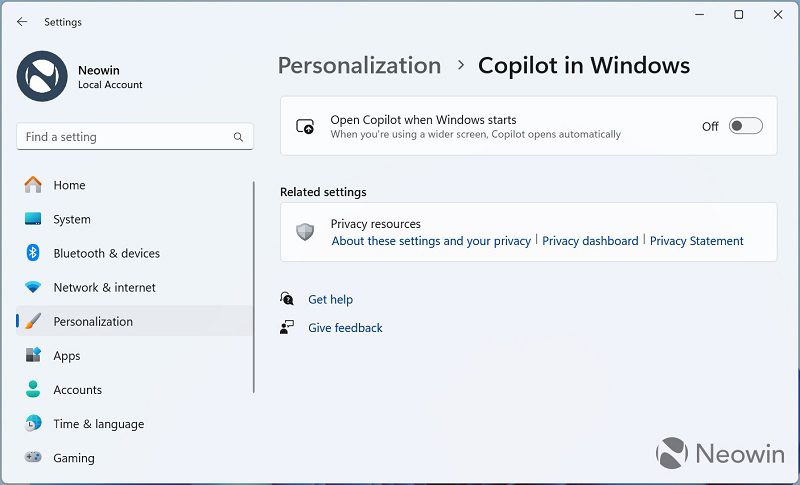
Task: Click the Gaming controller icon
Action: 33,457
